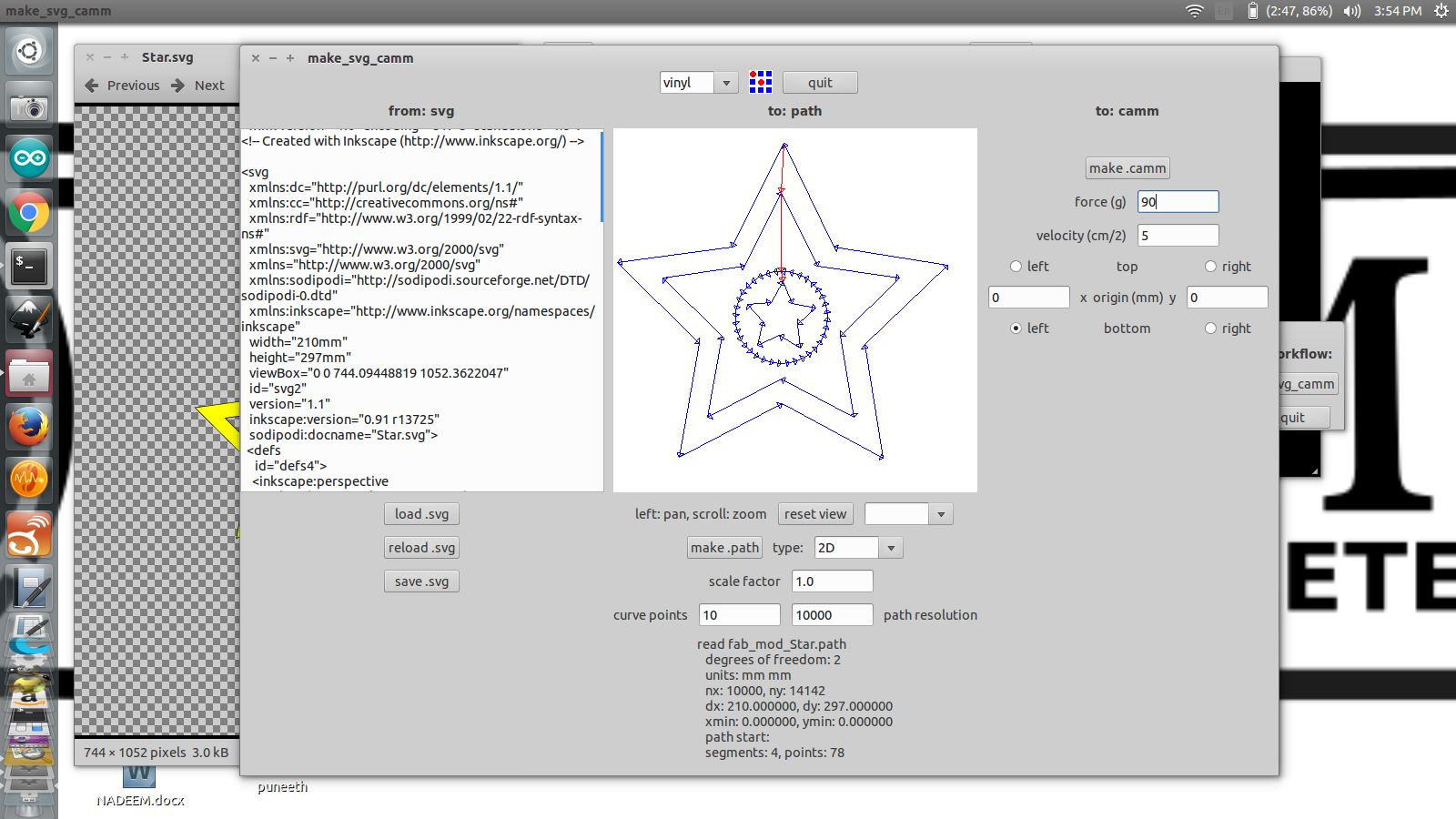Click the svg_camm button in the workflow window
1456x819 pixels.
[1308, 384]
